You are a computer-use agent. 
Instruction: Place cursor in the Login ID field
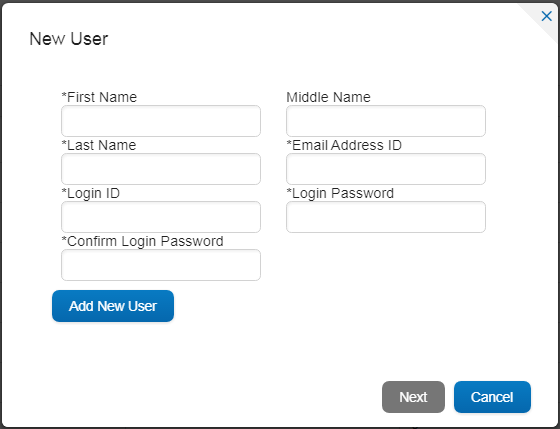click(161, 217)
